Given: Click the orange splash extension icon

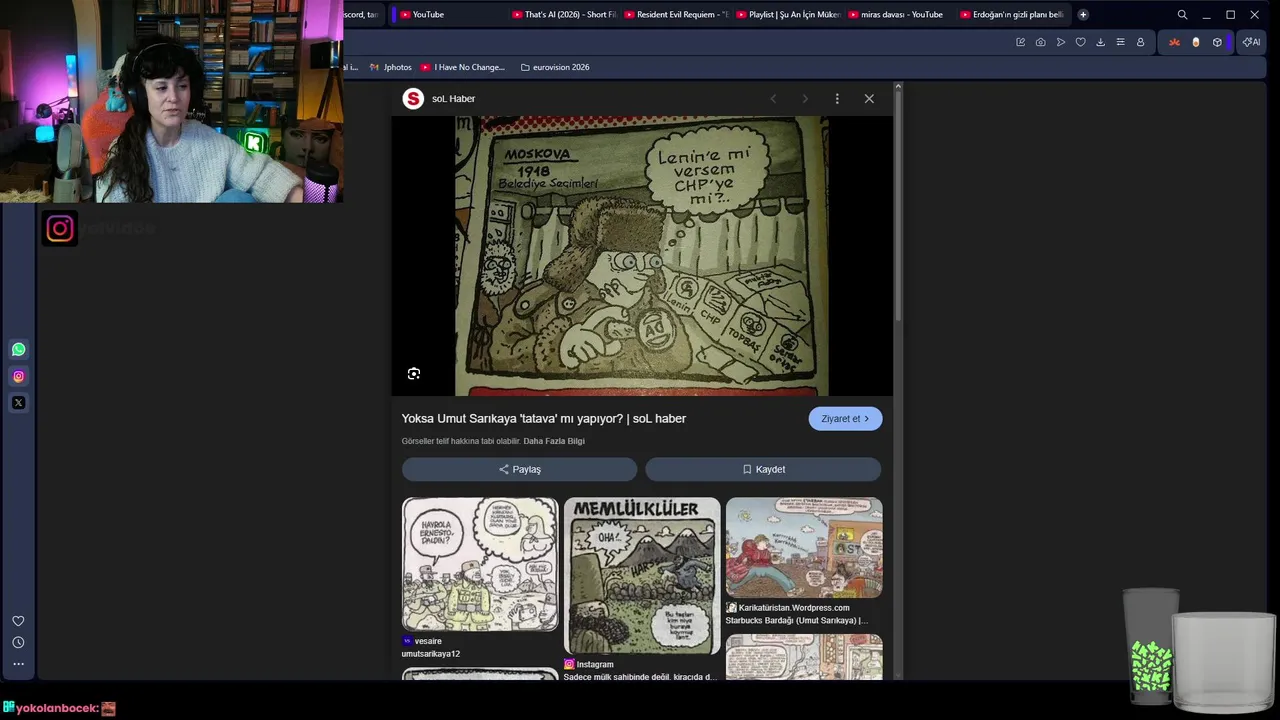Looking at the screenshot, I should pyautogui.click(x=1174, y=42).
